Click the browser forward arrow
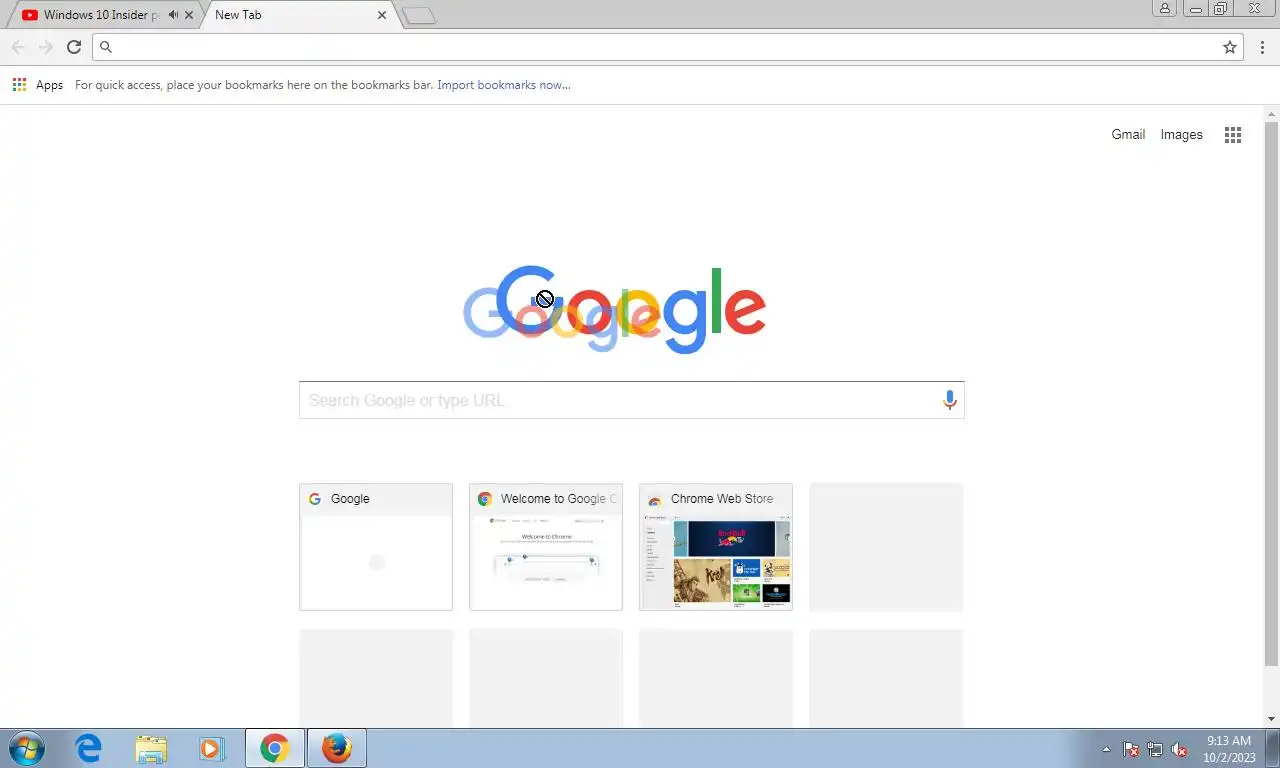Screen dimensions: 1280x768 point(46,47)
